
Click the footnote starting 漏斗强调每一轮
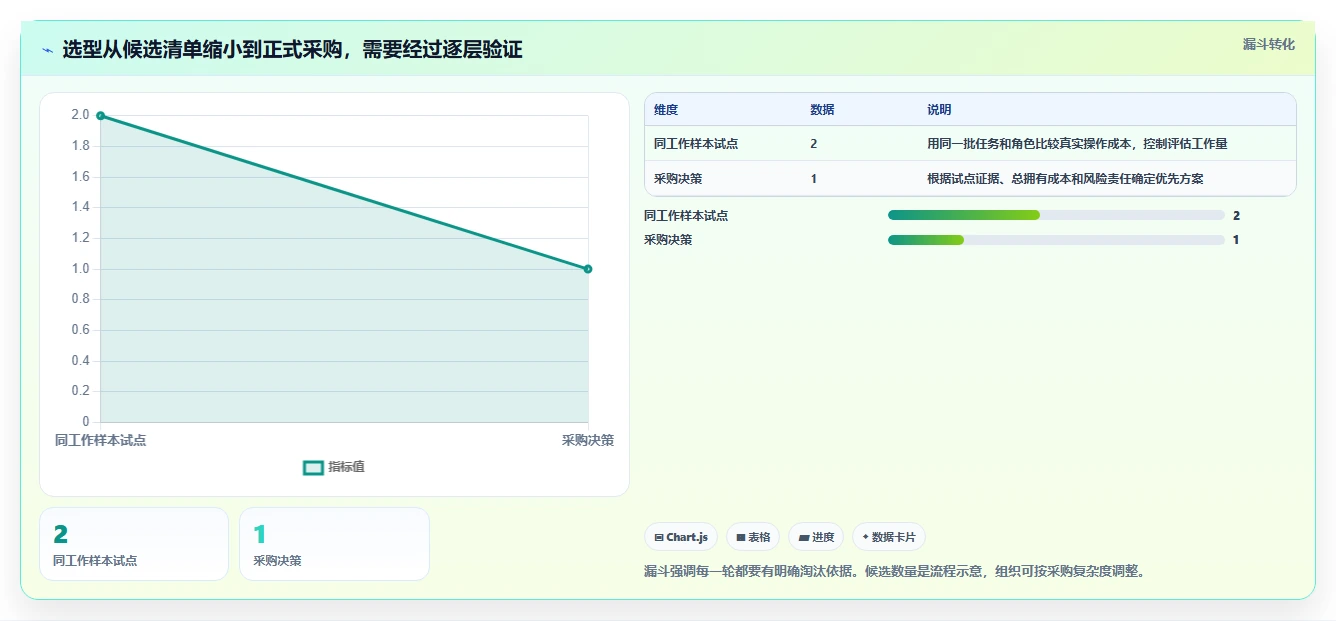pos(894,572)
